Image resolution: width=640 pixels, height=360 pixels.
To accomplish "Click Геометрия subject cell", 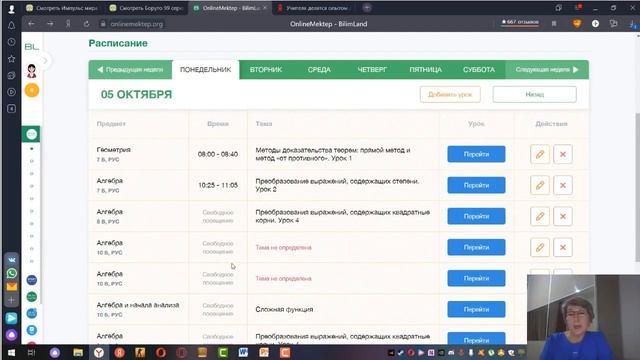I will click(x=138, y=154).
